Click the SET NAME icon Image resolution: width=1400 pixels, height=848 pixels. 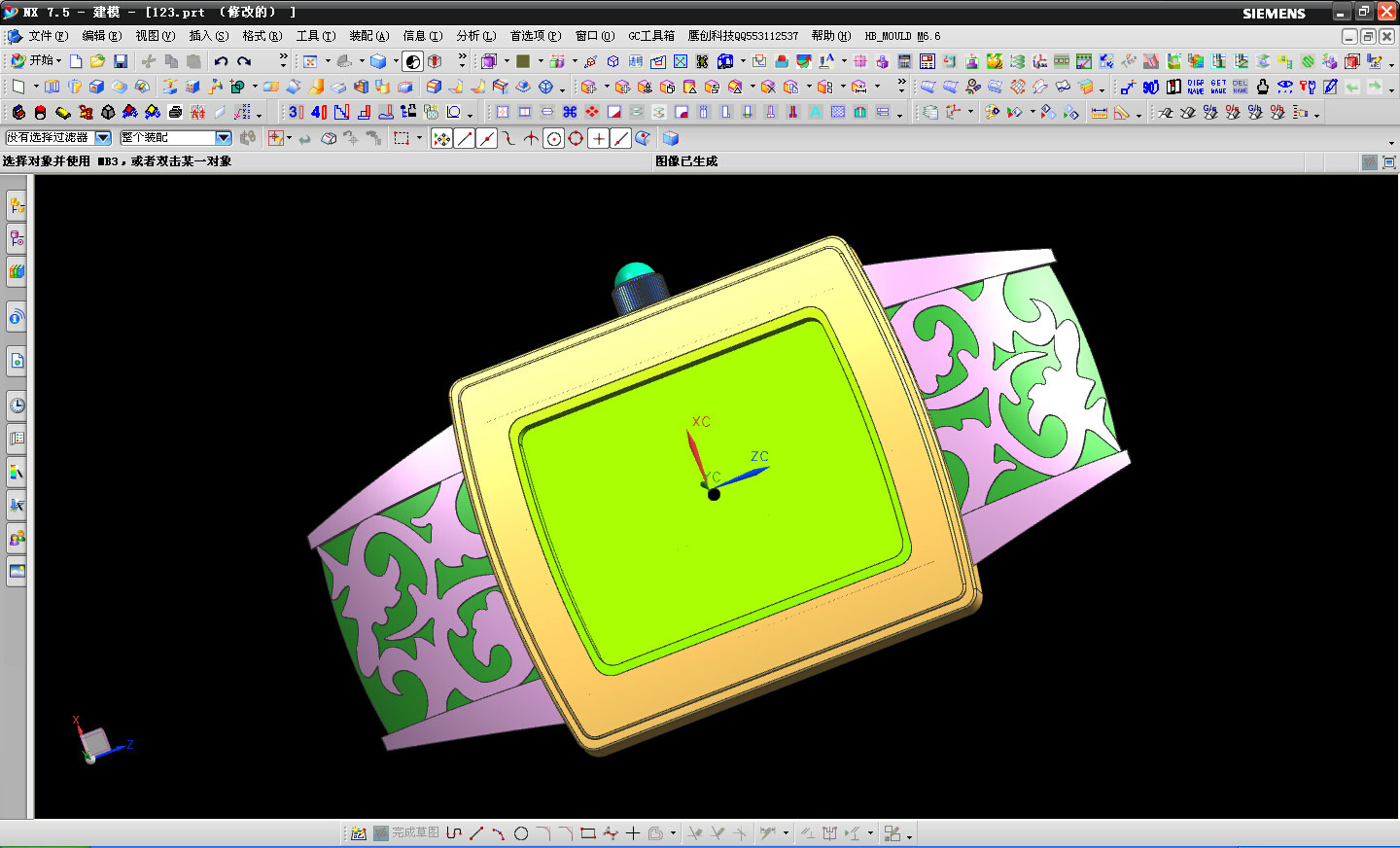[x=1217, y=87]
